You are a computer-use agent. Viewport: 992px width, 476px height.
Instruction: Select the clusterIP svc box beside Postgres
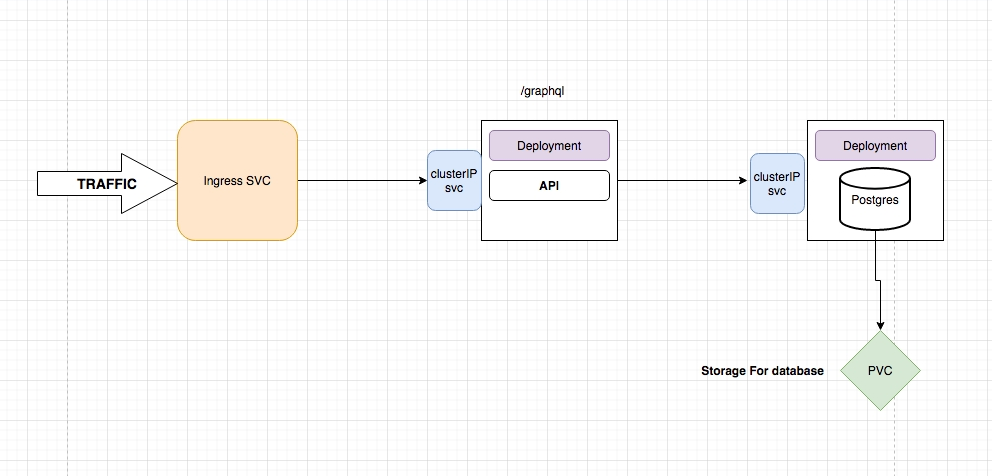point(778,184)
